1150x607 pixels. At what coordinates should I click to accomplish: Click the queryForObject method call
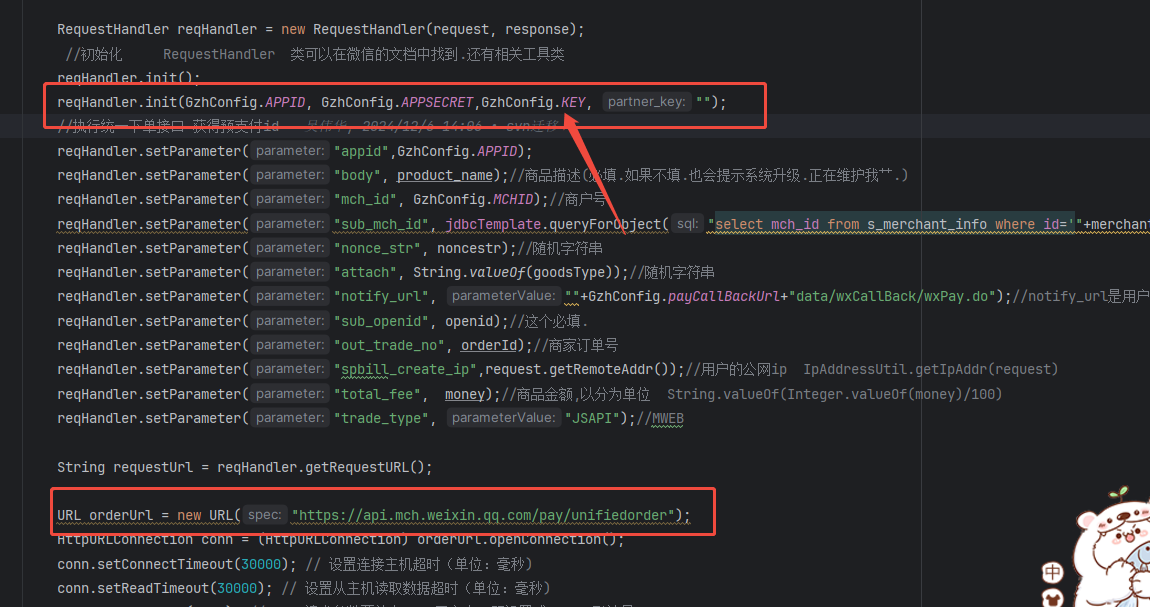click(605, 224)
